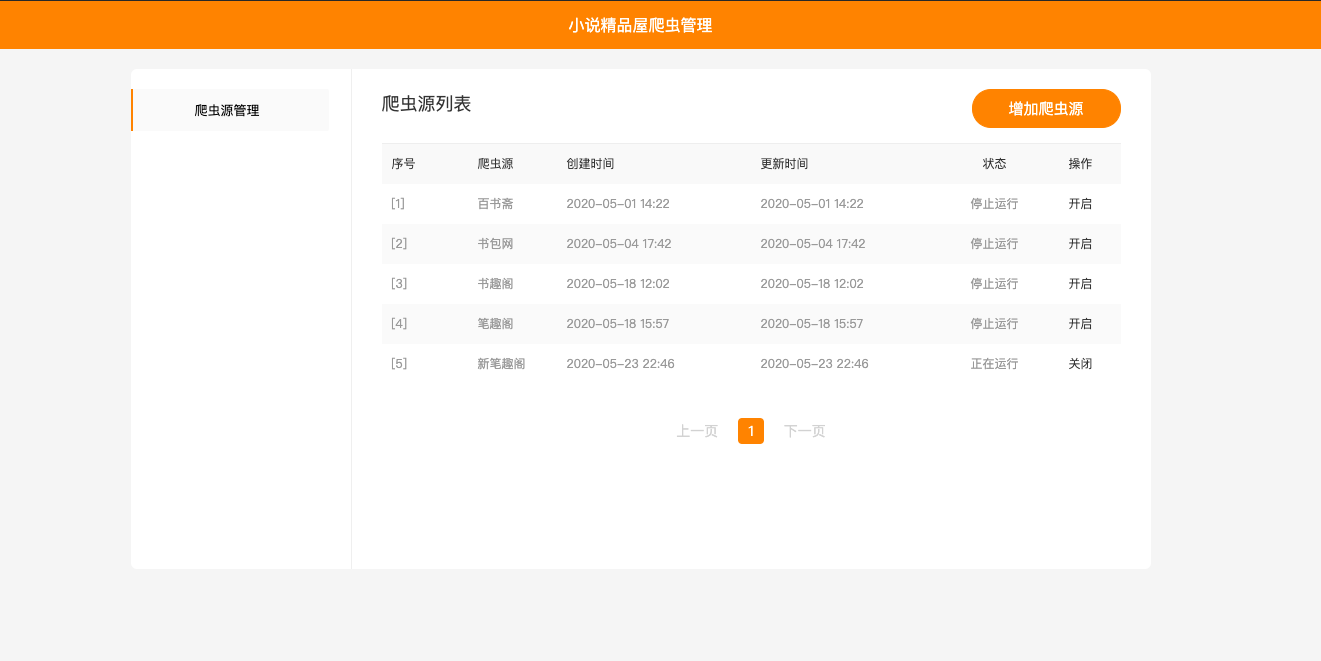Enable the 书包网 crawler with 开启

(x=1080, y=244)
